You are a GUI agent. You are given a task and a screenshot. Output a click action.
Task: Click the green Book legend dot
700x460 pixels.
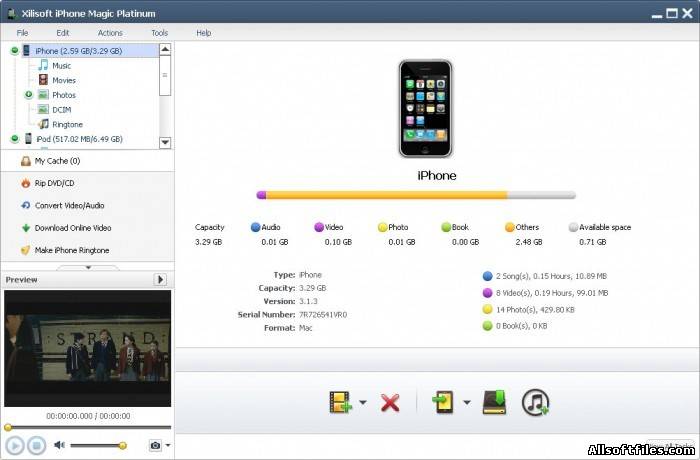(446, 227)
